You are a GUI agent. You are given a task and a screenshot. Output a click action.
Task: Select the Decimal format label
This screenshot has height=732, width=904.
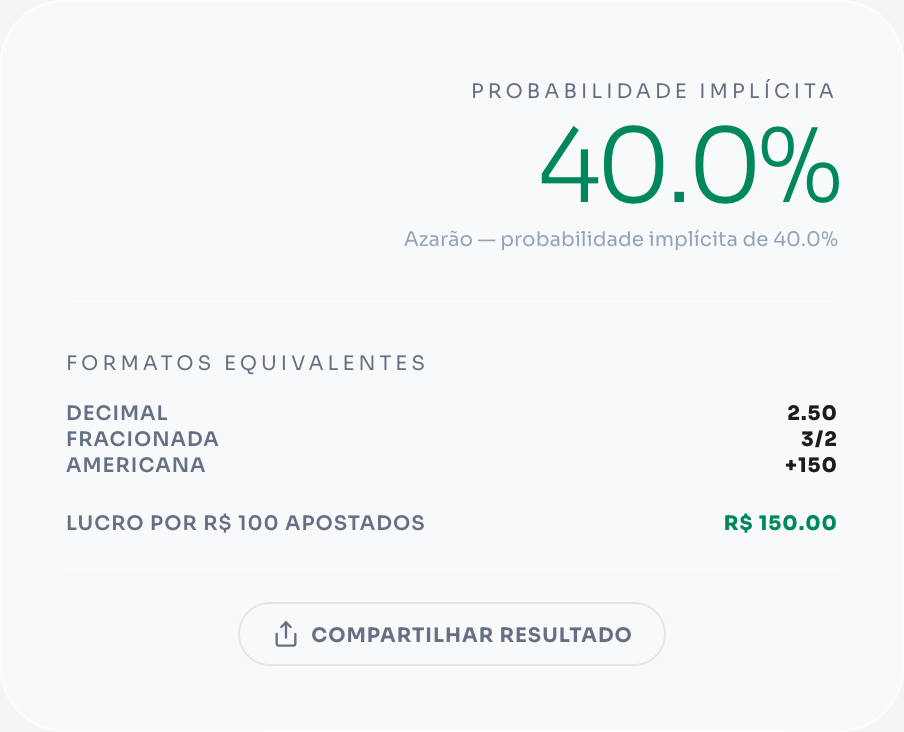(116, 412)
